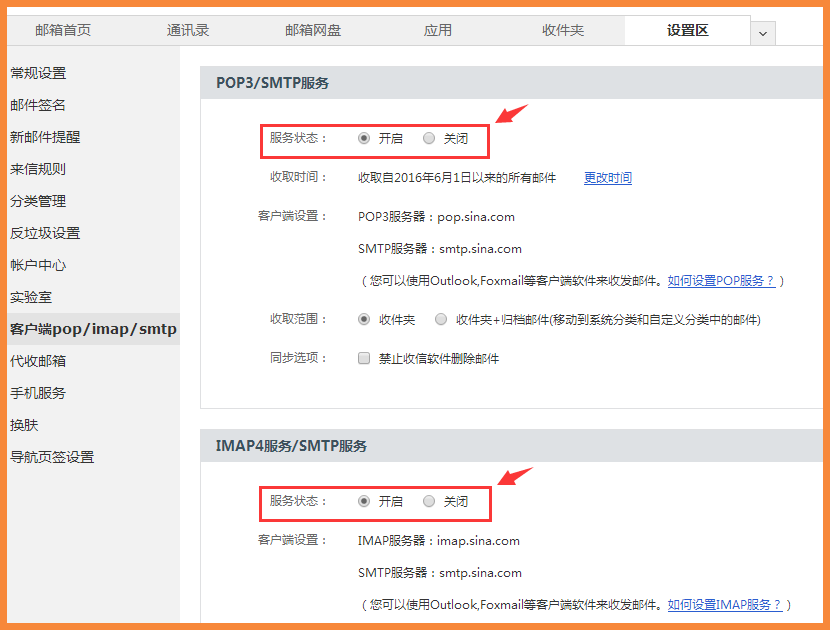Open the tab overflow dropdown arrow
Image resolution: width=830 pixels, height=630 pixels.
click(763, 33)
